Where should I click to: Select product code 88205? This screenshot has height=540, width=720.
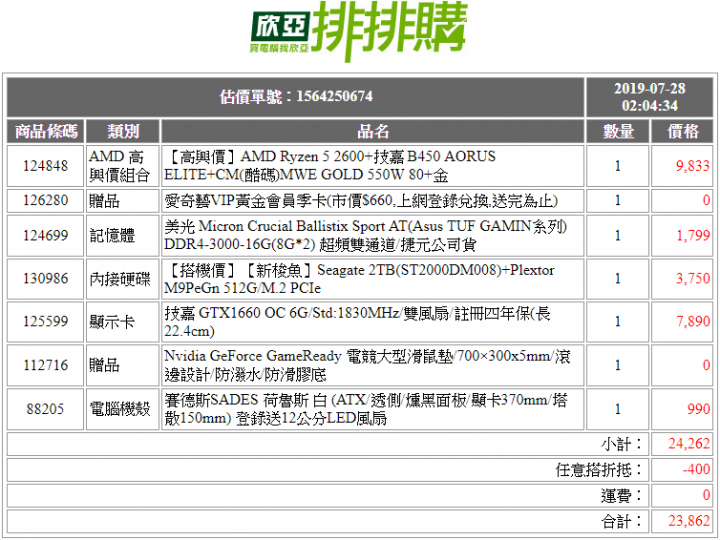45,409
